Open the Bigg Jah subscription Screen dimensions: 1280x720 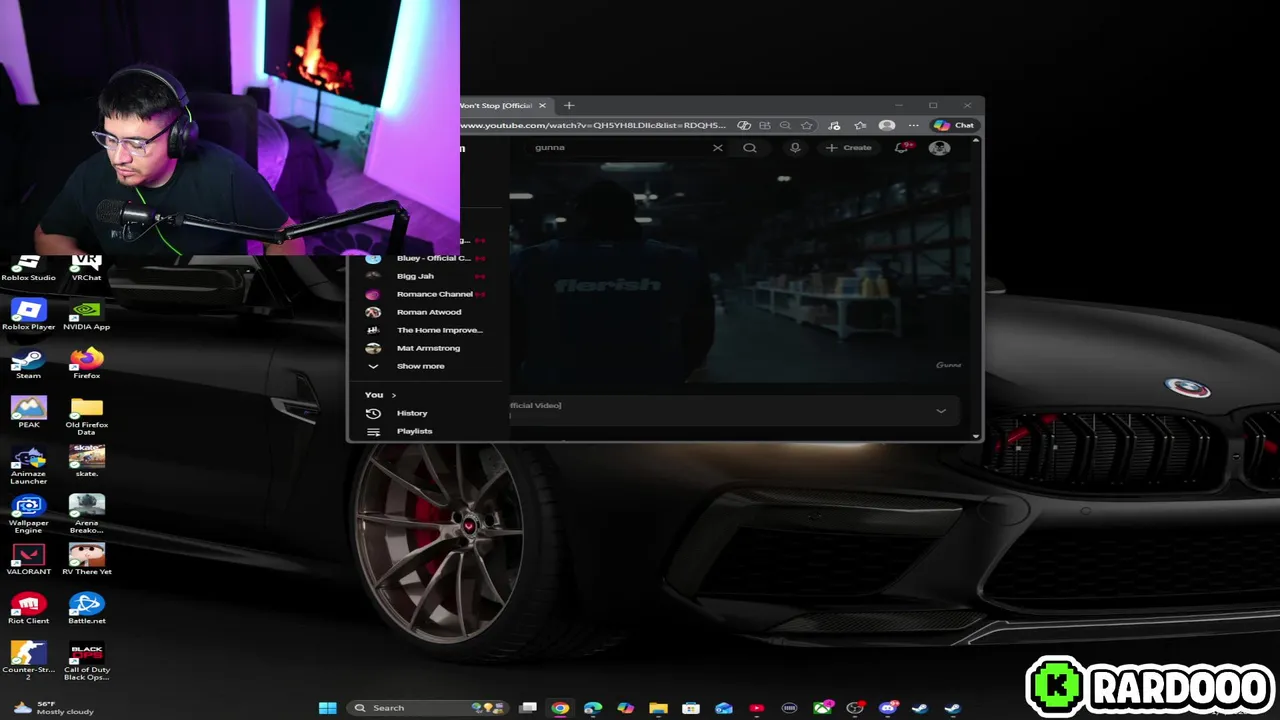tap(425, 276)
